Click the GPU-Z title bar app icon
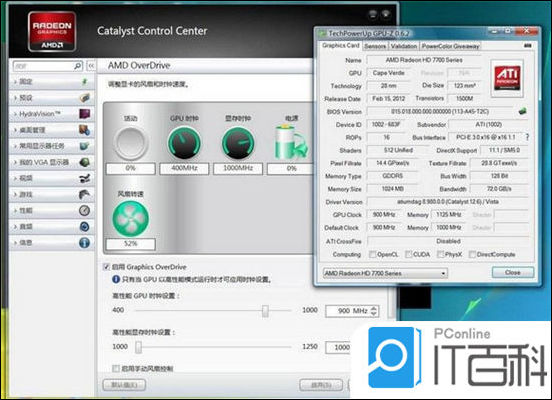Screen dimensions: 552x400 click(x=322, y=33)
